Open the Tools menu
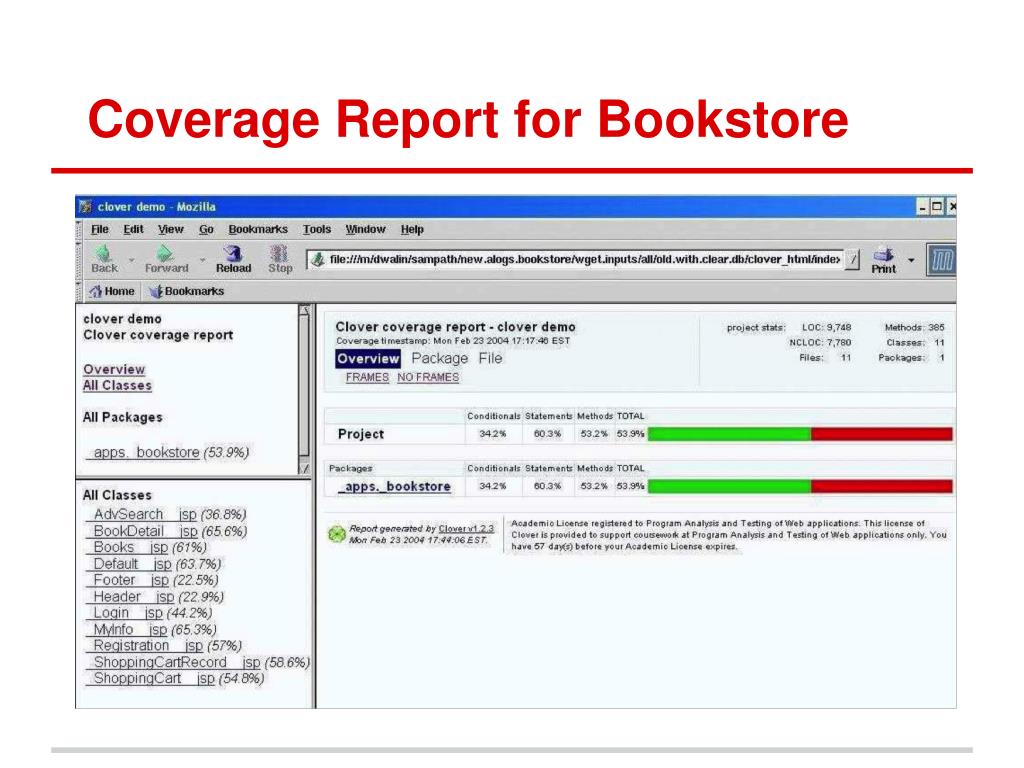Image resolution: width=1024 pixels, height=768 pixels. 317,229
